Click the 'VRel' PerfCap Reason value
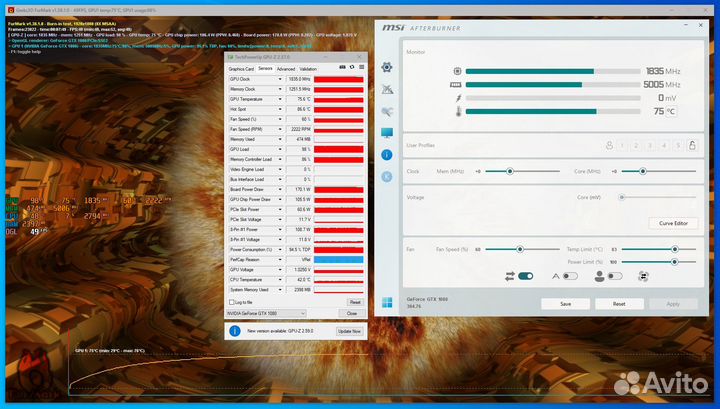The width and height of the screenshot is (720, 409). pos(299,260)
